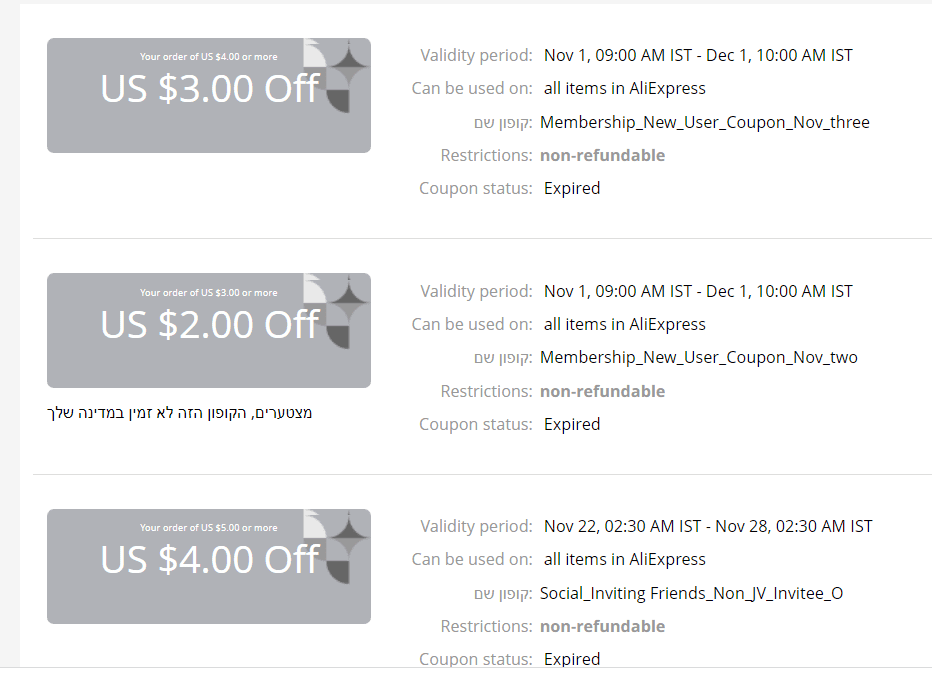
Task: Select the US $3.00 Off coupon text
Action: click(210, 89)
